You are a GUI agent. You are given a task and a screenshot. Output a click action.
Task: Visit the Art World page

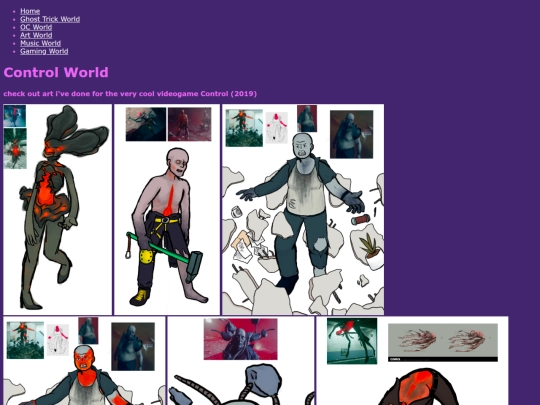[36, 35]
